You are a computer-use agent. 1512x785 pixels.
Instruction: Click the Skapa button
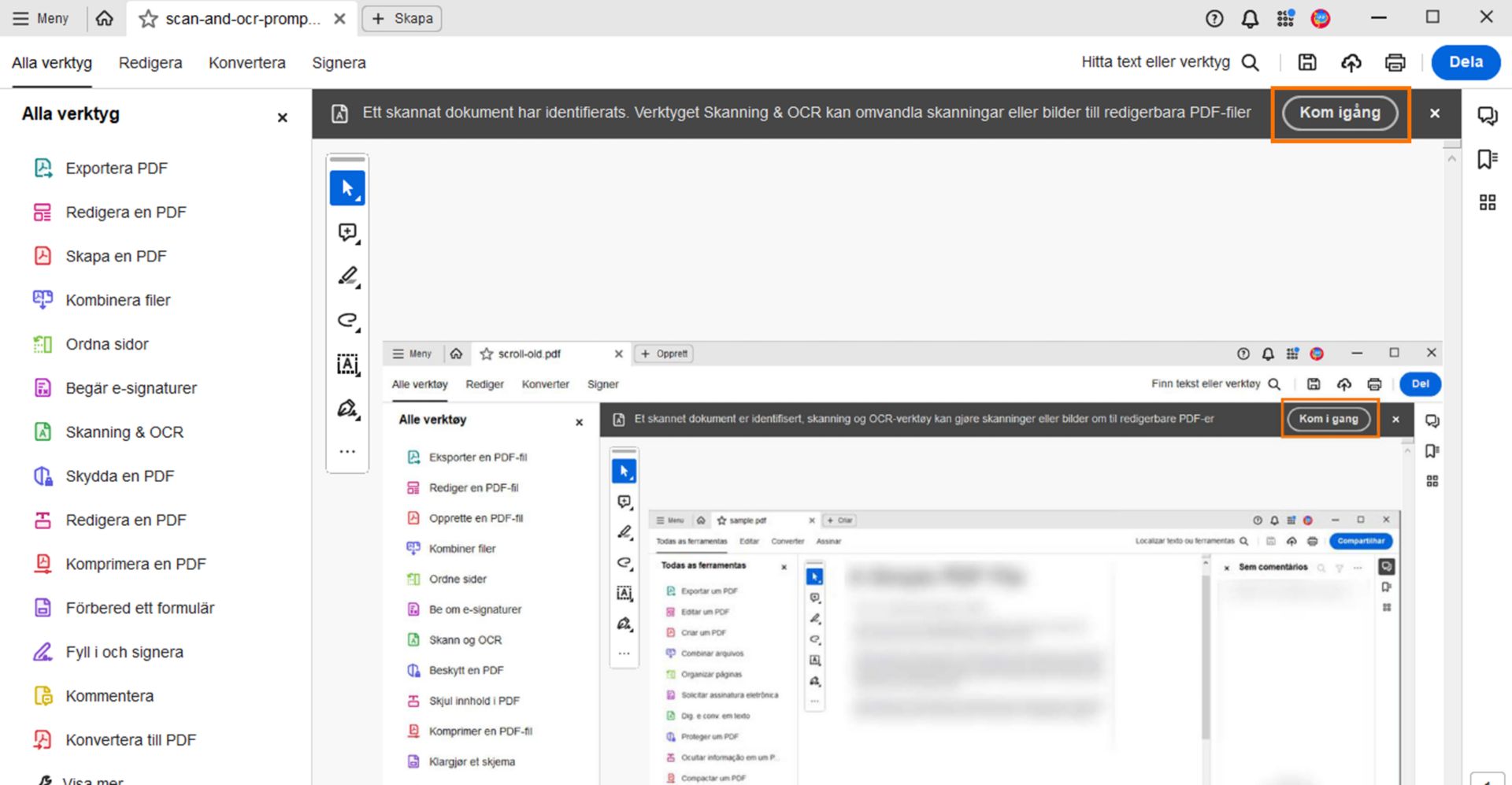click(402, 19)
